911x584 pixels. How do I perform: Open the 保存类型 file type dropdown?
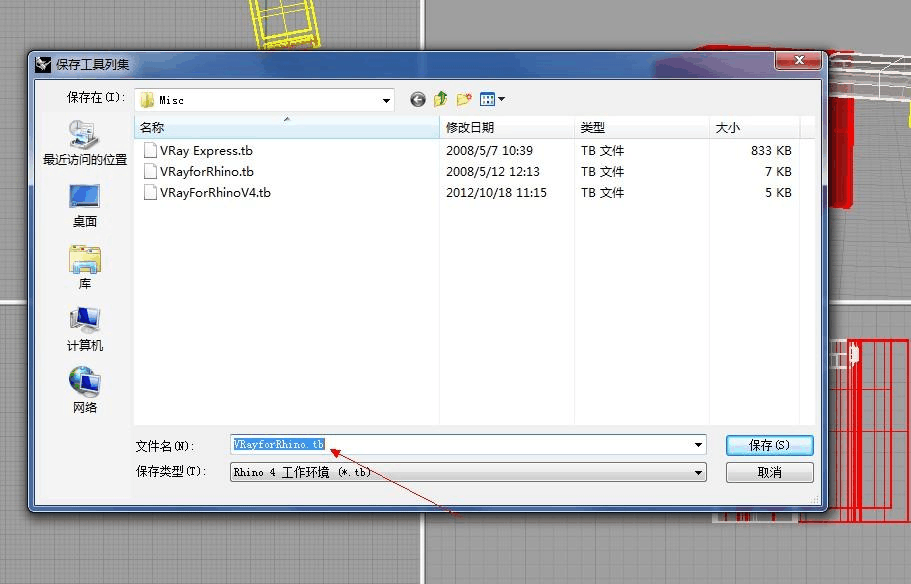(698, 472)
